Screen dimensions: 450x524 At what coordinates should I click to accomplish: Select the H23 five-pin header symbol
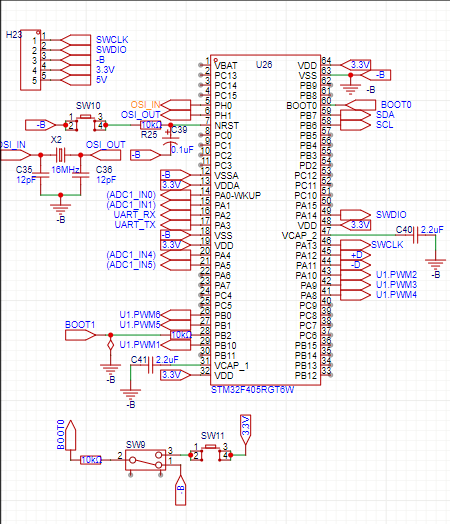30,60
